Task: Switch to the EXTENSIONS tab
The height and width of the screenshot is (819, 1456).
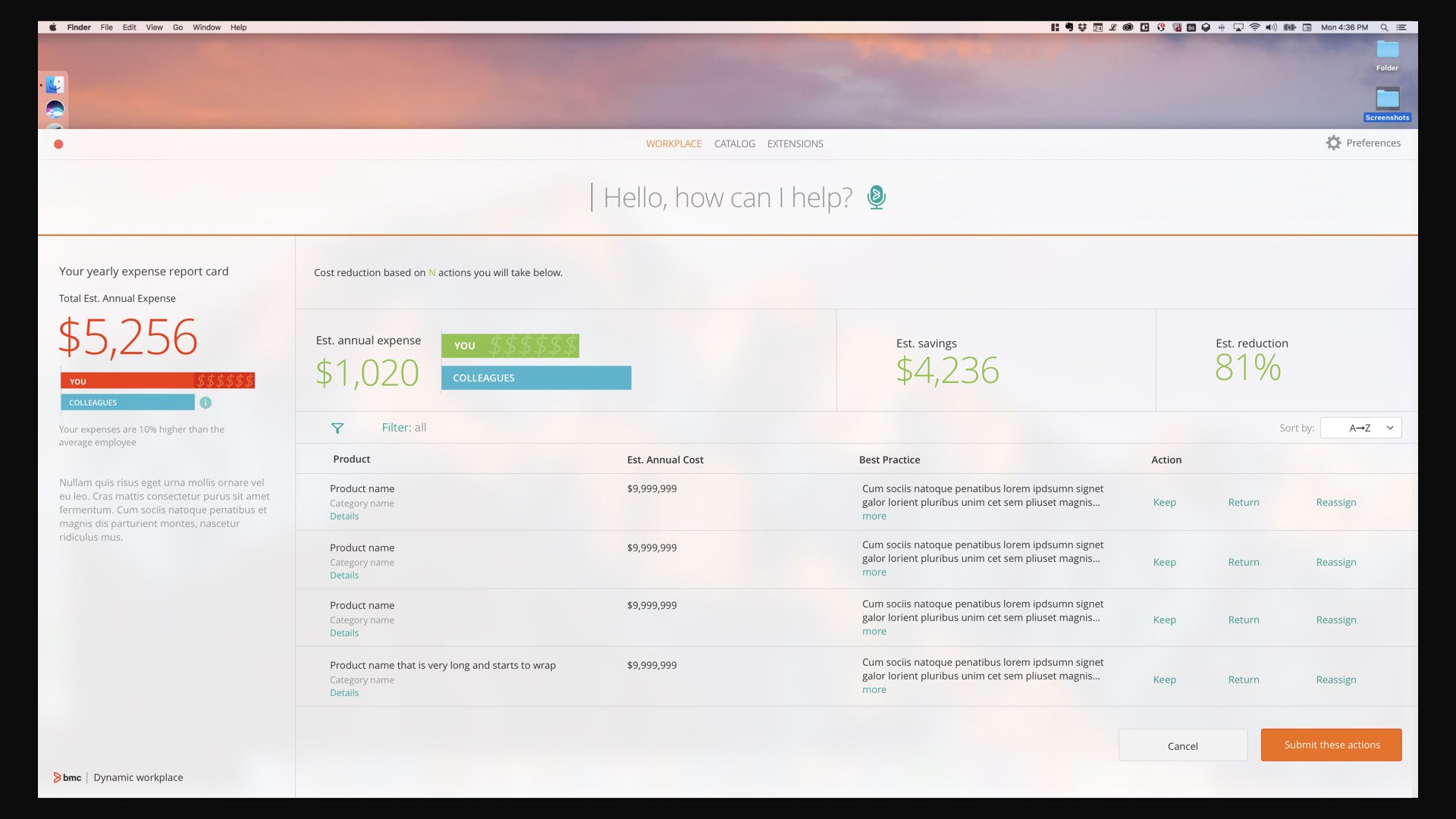Action: (795, 143)
